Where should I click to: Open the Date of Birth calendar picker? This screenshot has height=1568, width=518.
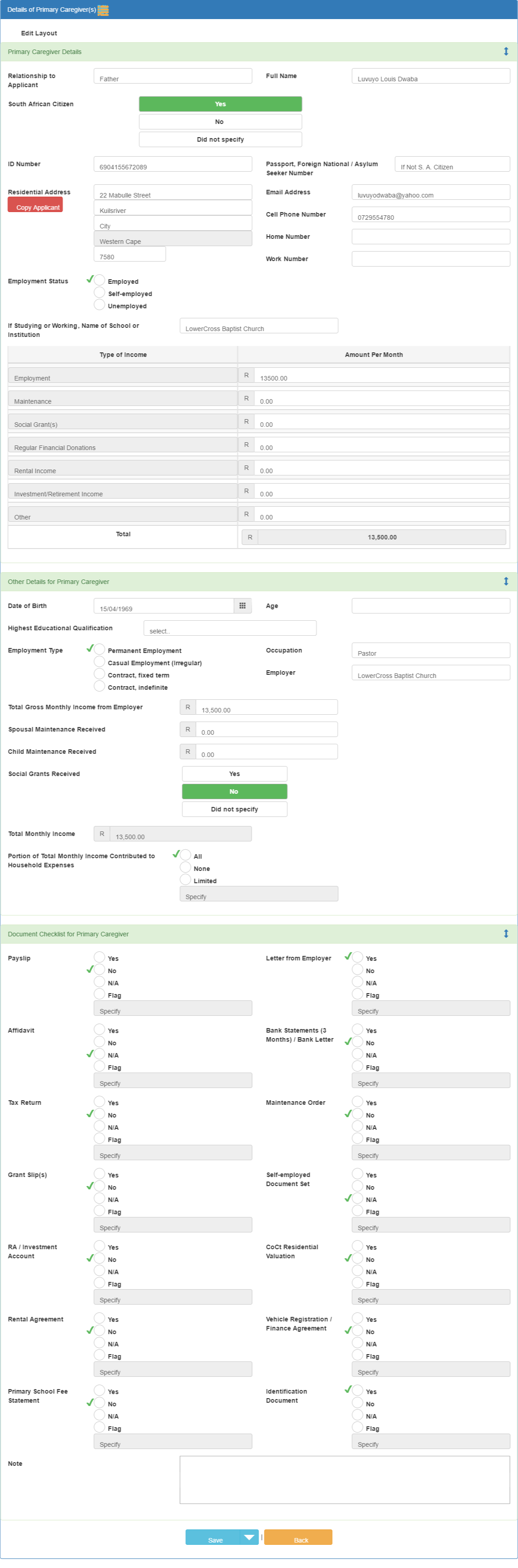(x=243, y=606)
